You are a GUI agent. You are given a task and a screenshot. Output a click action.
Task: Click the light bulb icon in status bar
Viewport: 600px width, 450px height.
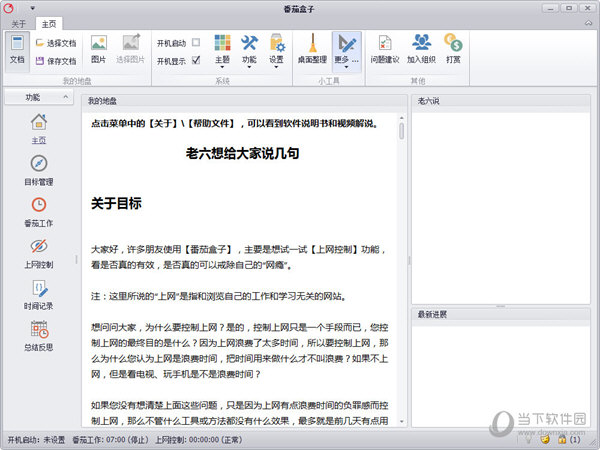528,440
